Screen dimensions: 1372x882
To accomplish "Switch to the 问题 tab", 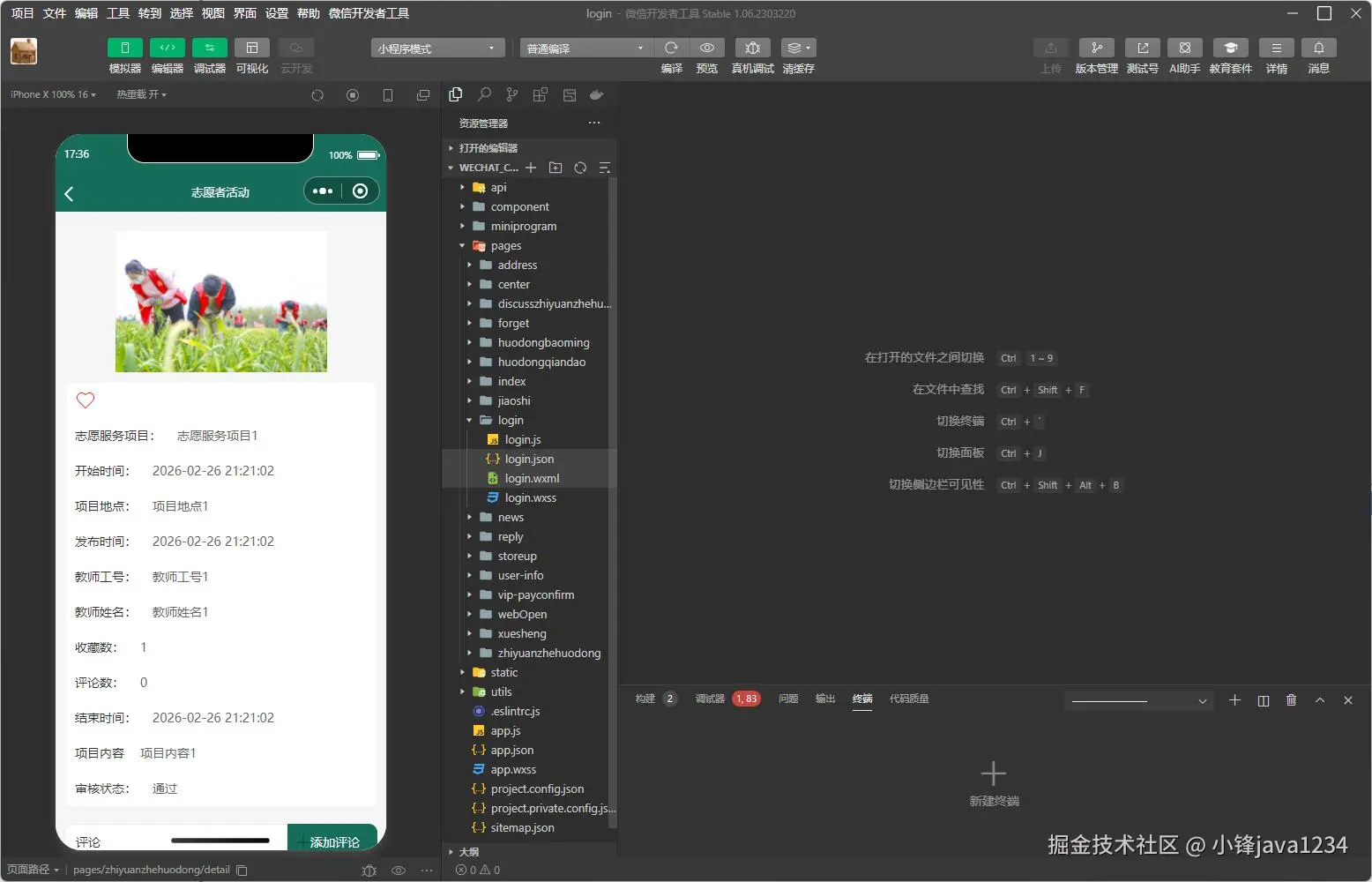I will click(x=788, y=699).
